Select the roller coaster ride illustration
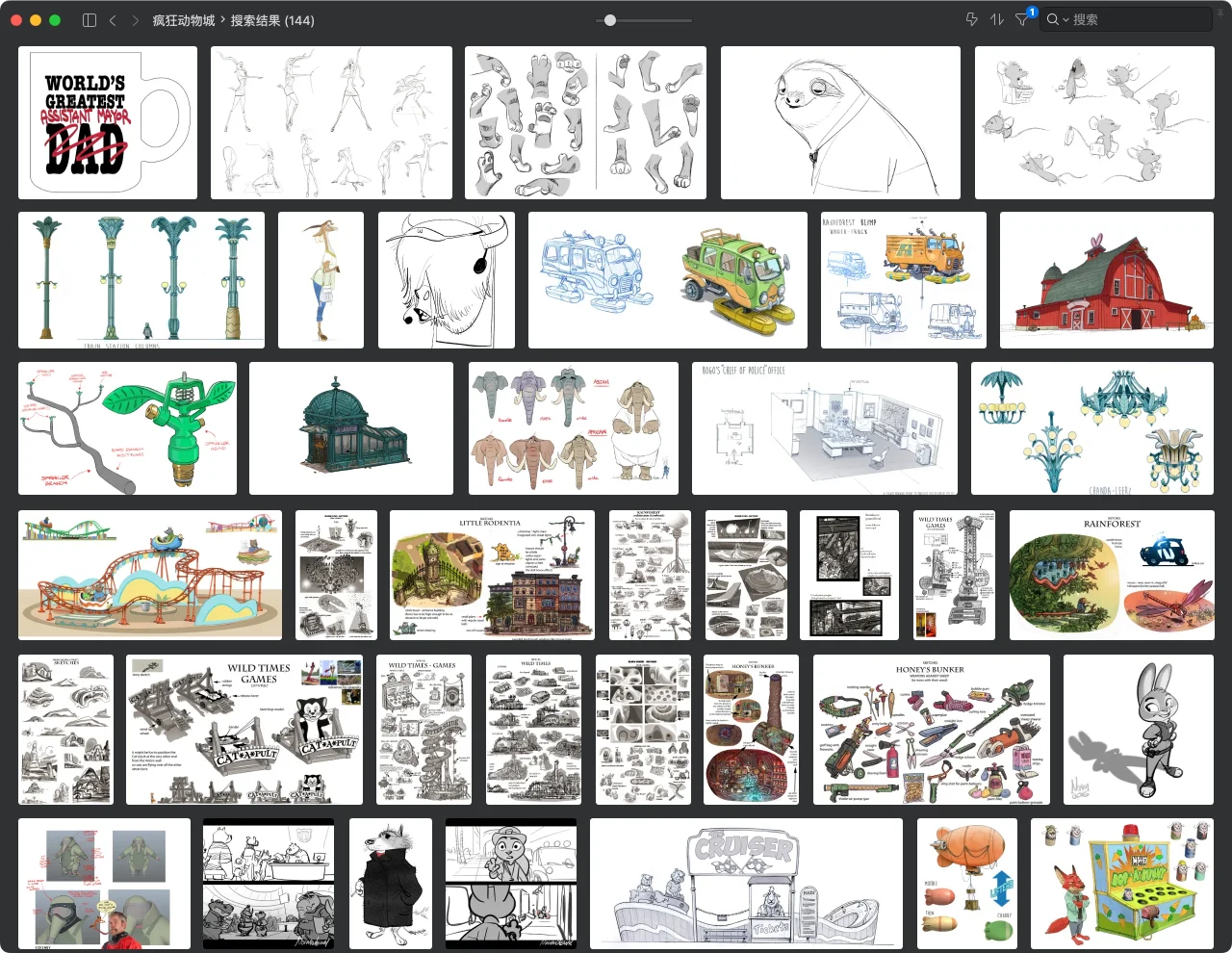 tap(150, 575)
